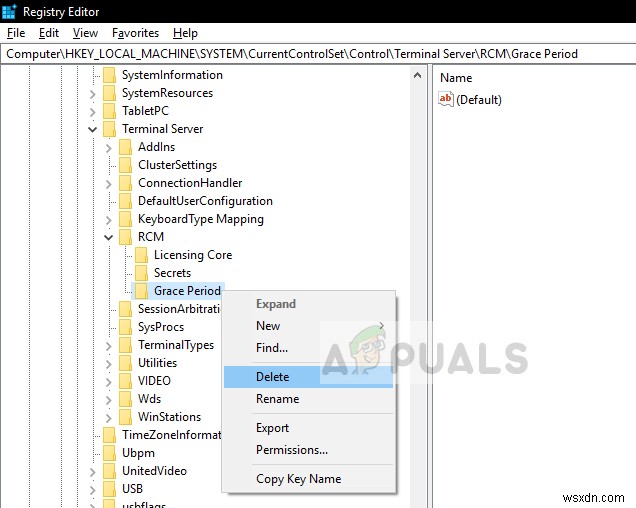Choose Copy Key Name from context menu
Image resolution: width=636 pixels, height=508 pixels.
[x=308, y=479]
